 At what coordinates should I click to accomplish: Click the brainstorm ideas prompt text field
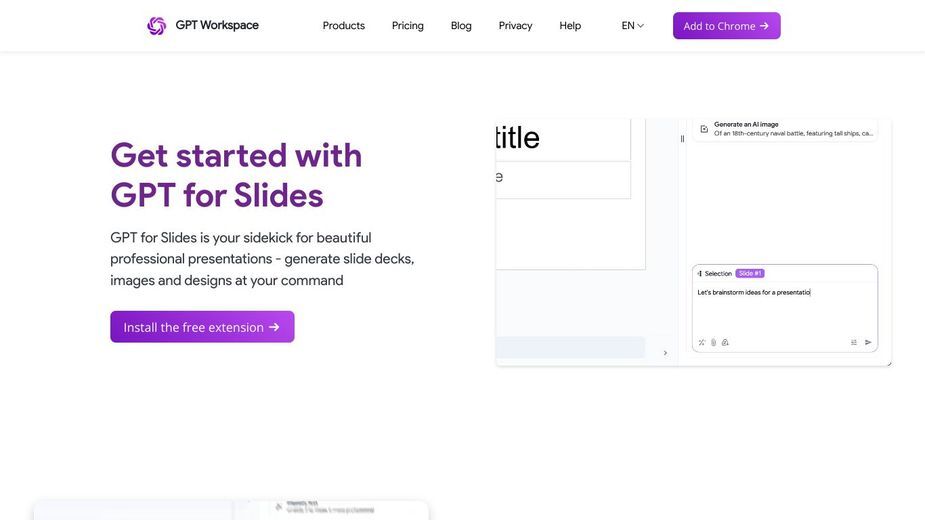point(785,310)
